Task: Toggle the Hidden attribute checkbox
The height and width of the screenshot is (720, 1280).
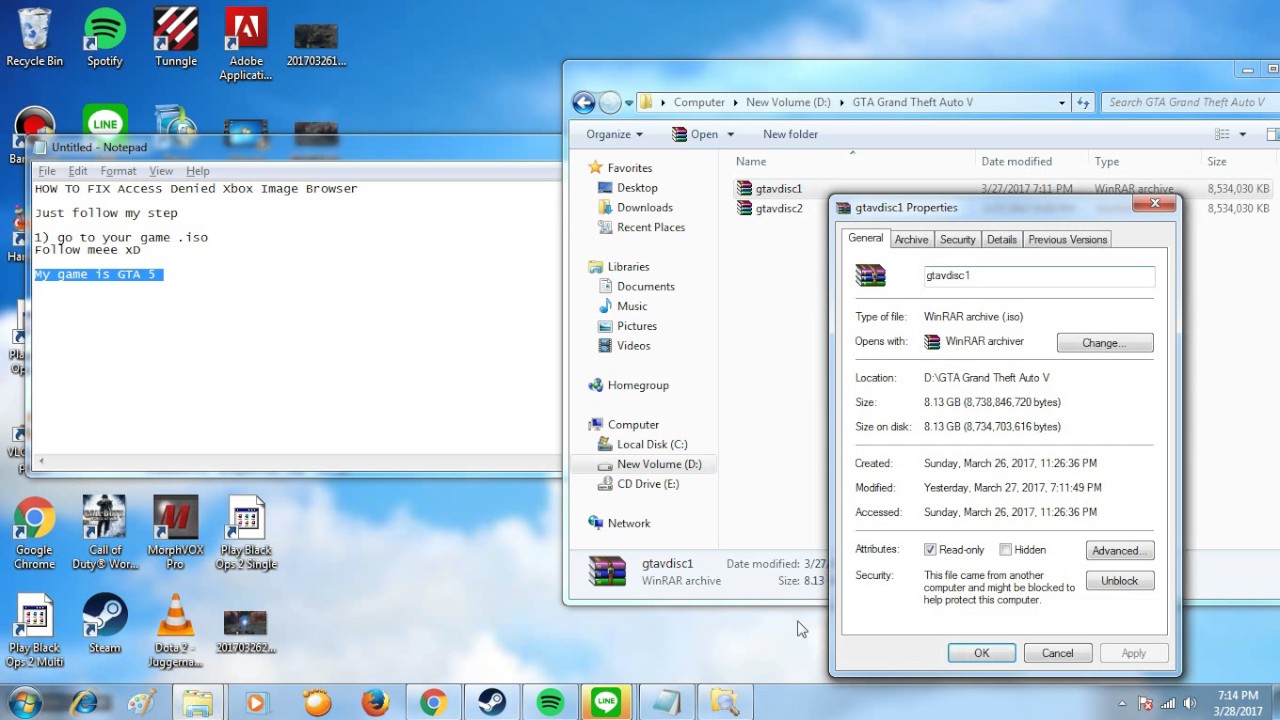Action: point(1005,550)
